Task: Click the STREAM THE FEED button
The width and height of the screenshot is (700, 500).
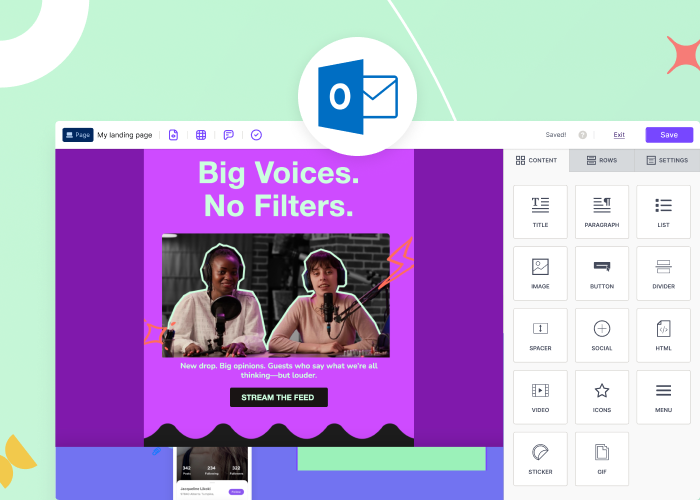Action: [279, 397]
